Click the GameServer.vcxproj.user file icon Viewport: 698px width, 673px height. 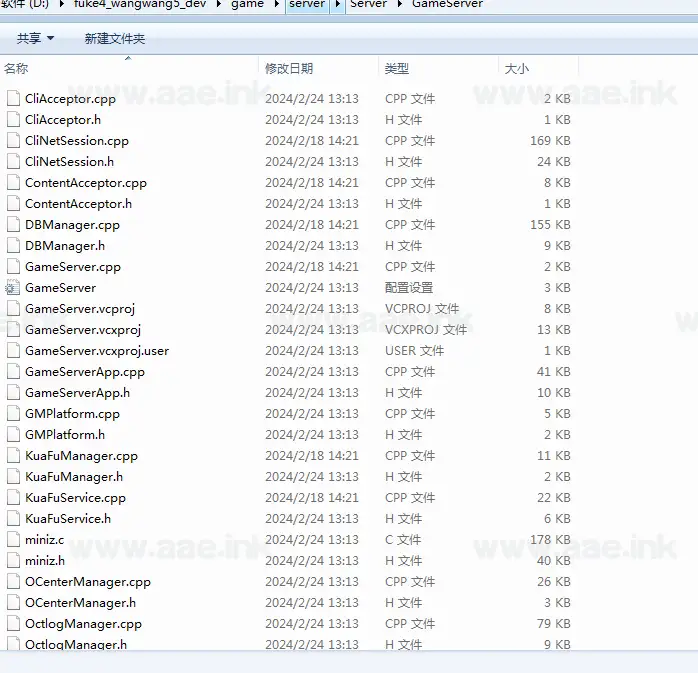(x=13, y=350)
